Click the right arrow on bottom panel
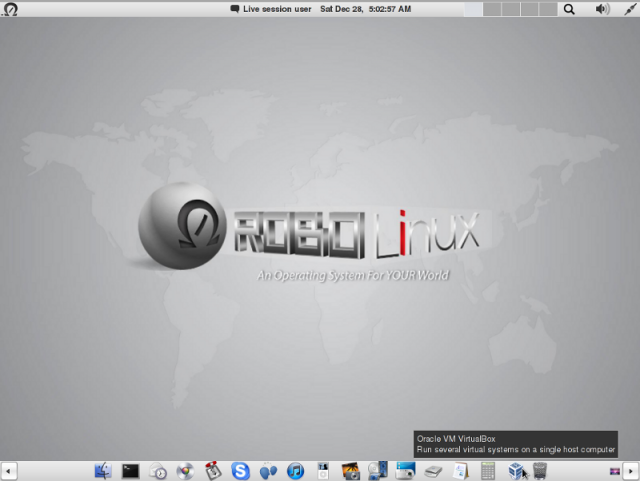 pos(631,472)
